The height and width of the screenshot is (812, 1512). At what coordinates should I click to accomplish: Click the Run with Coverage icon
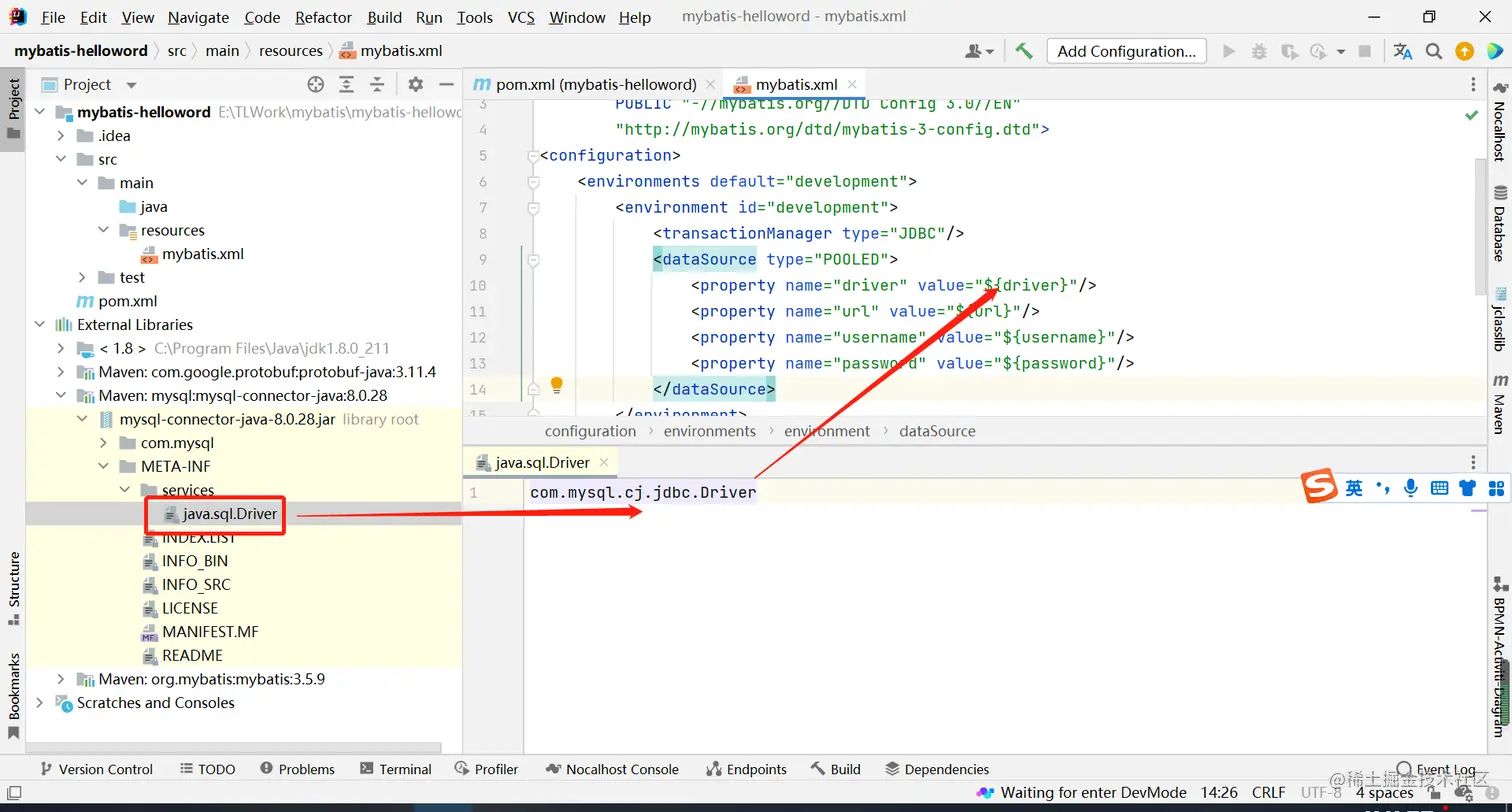click(1289, 51)
